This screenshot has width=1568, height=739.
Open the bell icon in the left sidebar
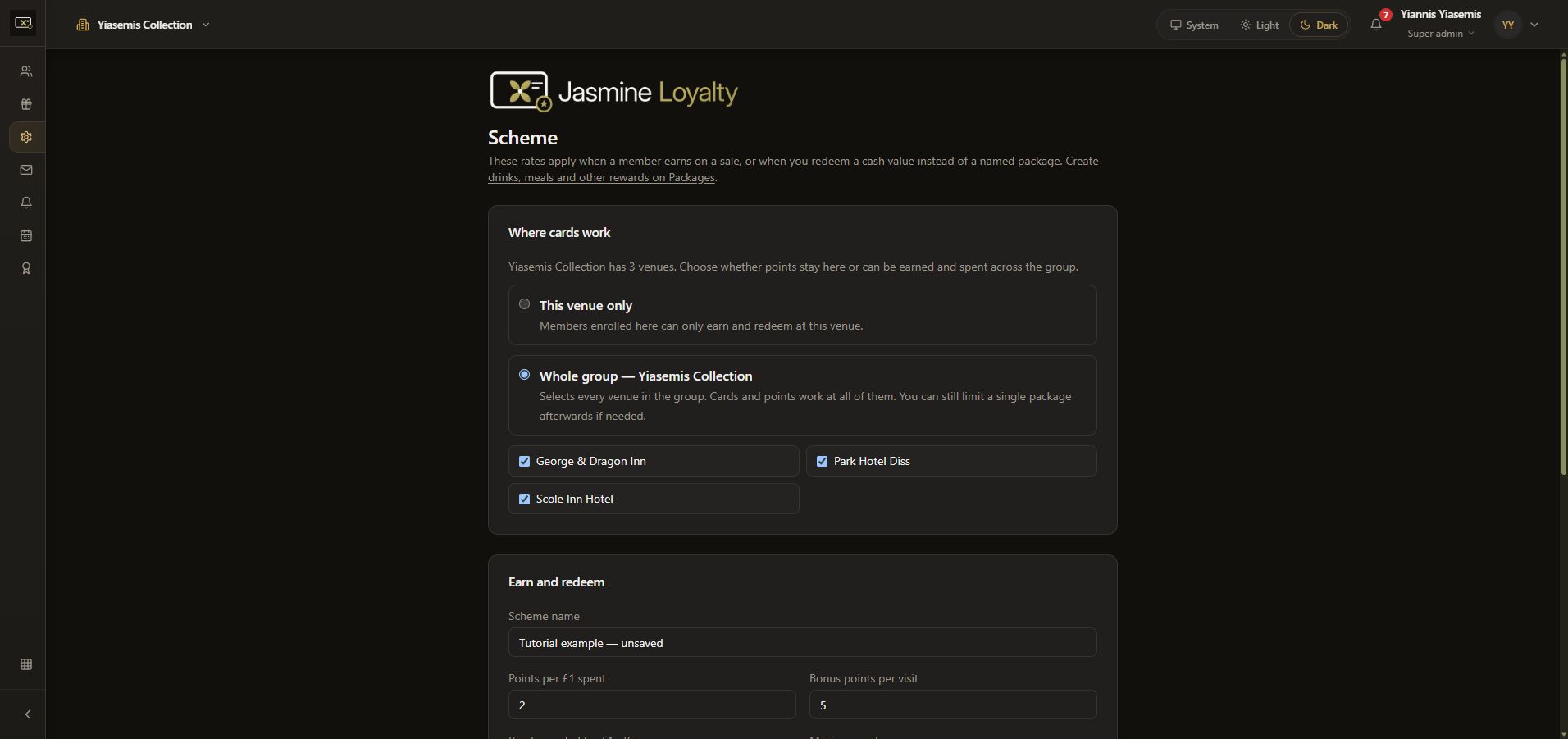click(x=26, y=203)
